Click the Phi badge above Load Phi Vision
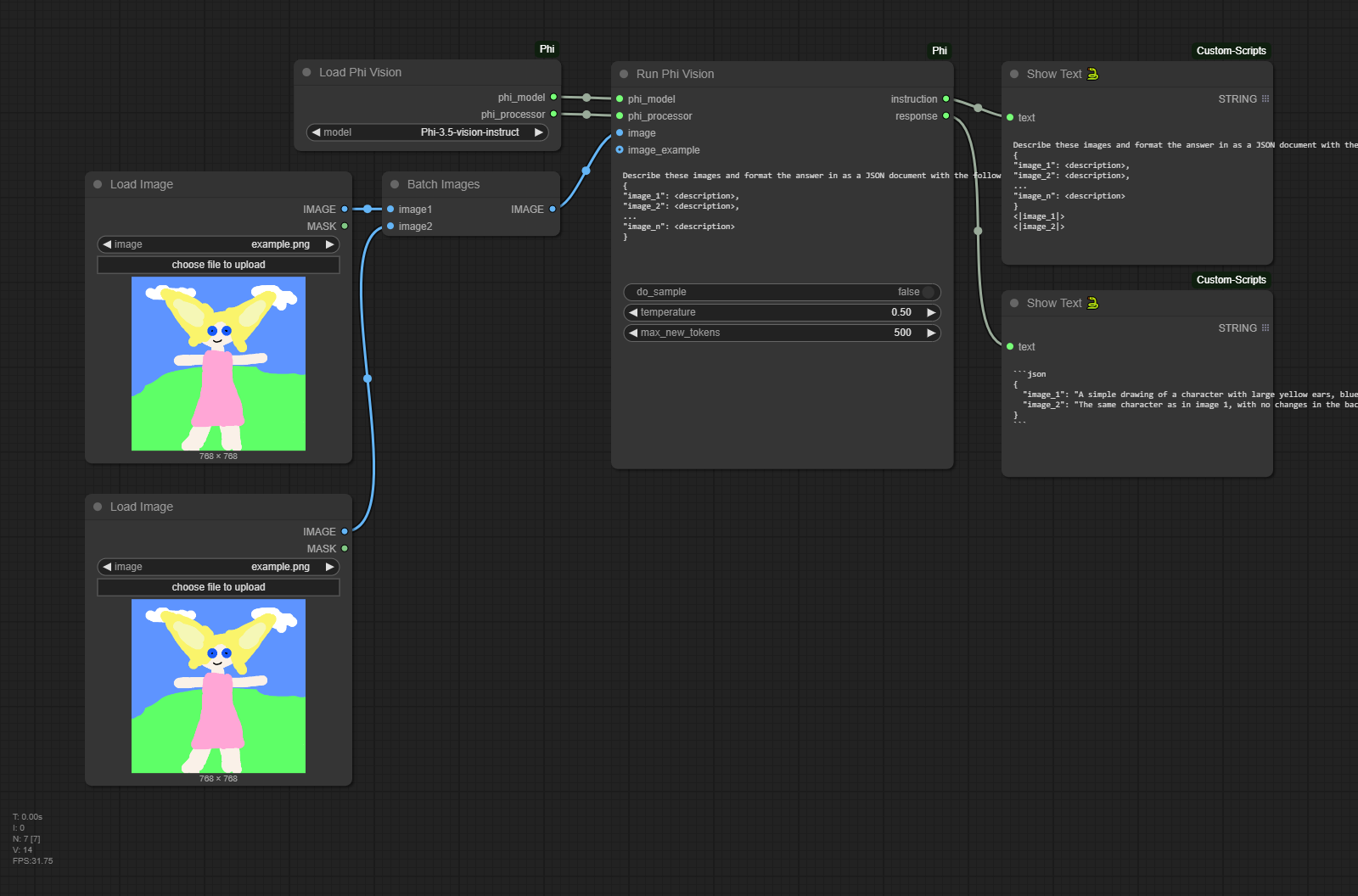Image resolution: width=1358 pixels, height=896 pixels. (547, 49)
